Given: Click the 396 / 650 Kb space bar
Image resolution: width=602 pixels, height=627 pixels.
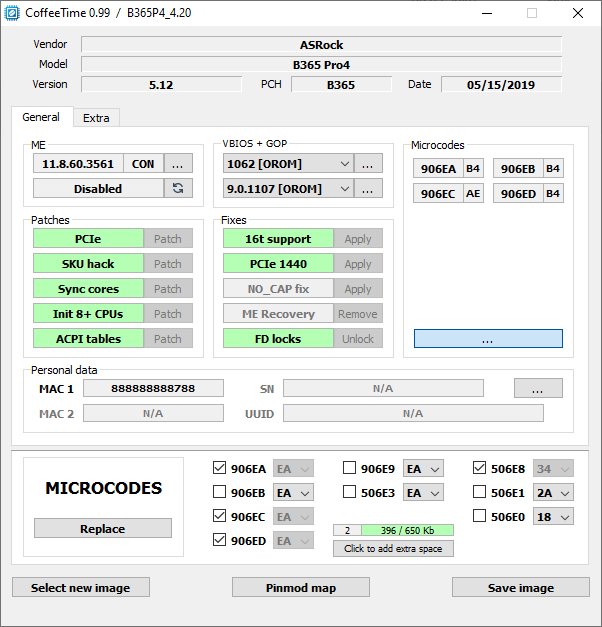Looking at the screenshot, I should 407,530.
